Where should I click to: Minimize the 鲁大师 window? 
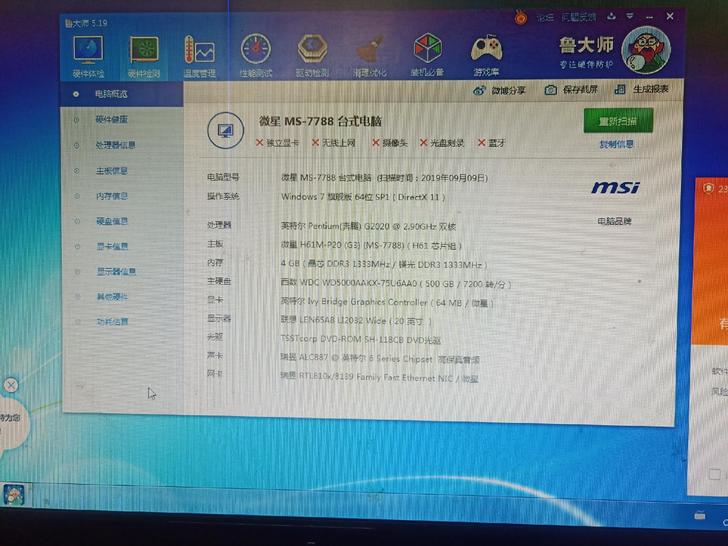[650, 17]
